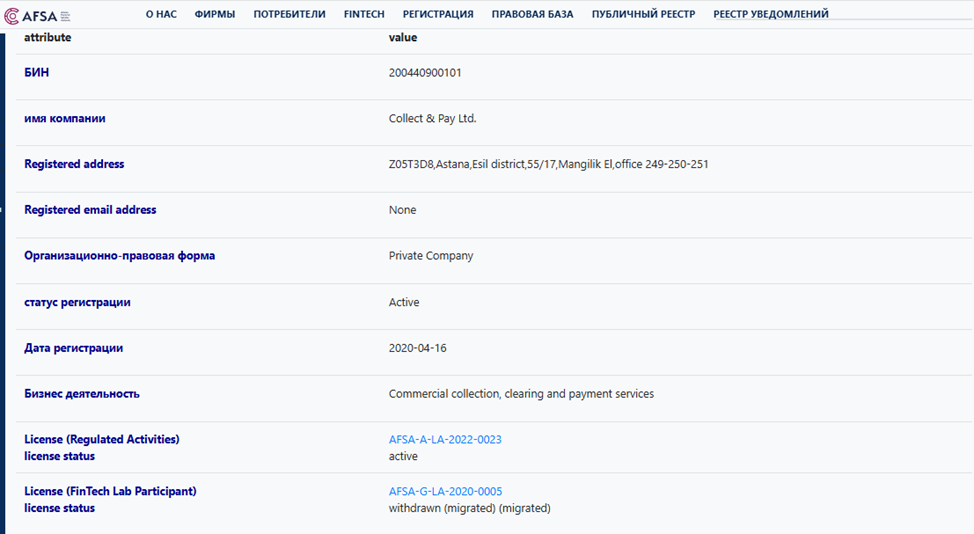Click the 'Организационно-правовая форма' label
The width and height of the screenshot is (974, 534).
pyautogui.click(x=119, y=256)
